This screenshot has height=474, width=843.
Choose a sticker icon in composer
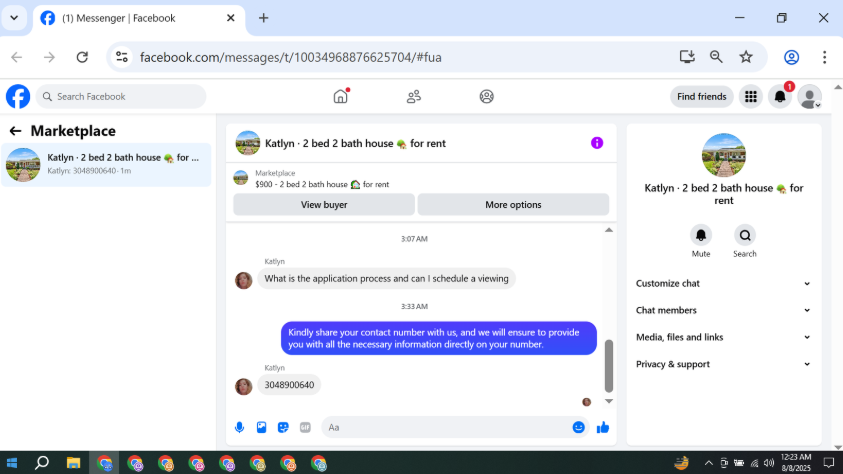point(283,427)
